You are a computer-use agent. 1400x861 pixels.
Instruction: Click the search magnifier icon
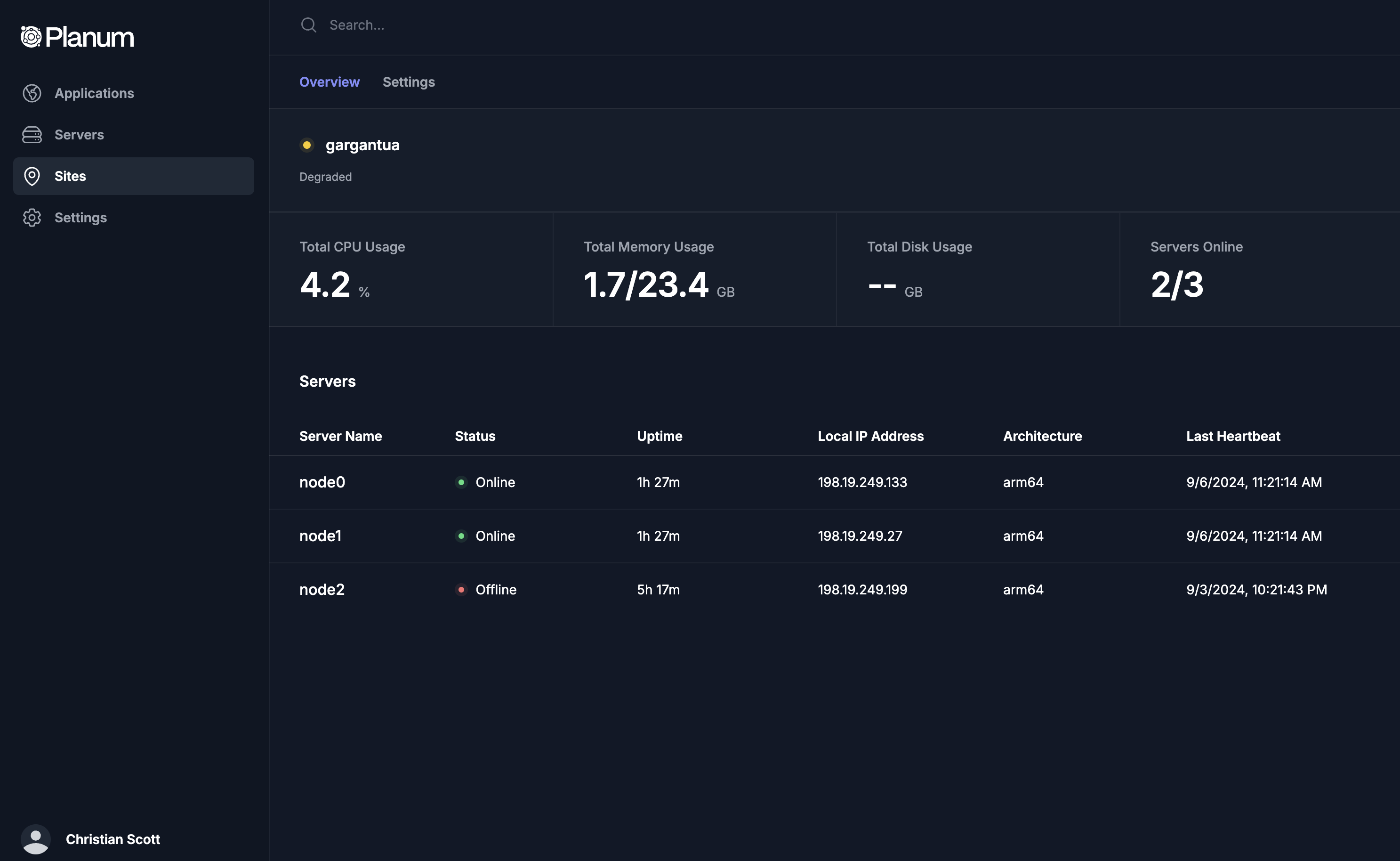tap(308, 25)
